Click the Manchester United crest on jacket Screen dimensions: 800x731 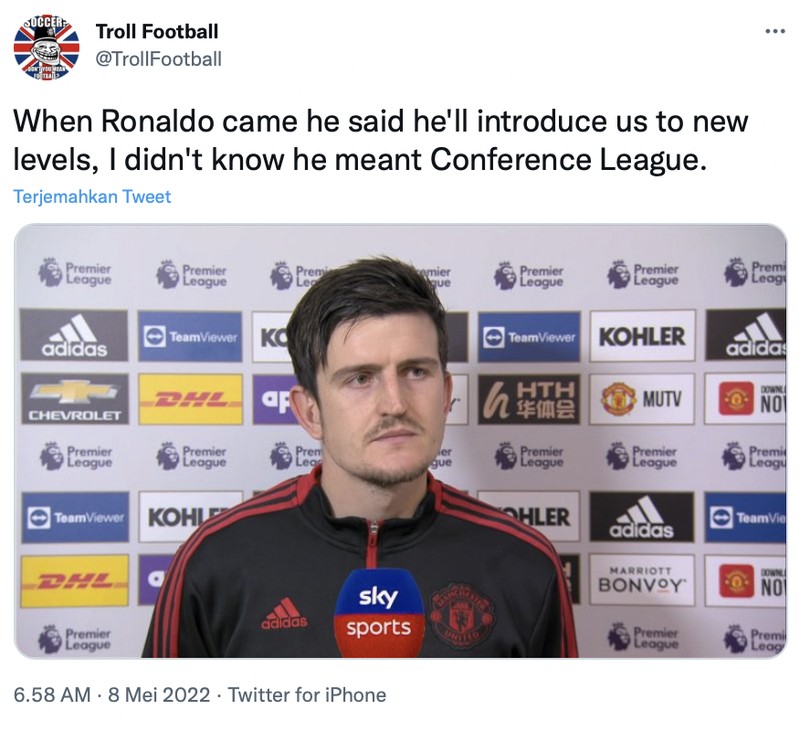tap(461, 613)
